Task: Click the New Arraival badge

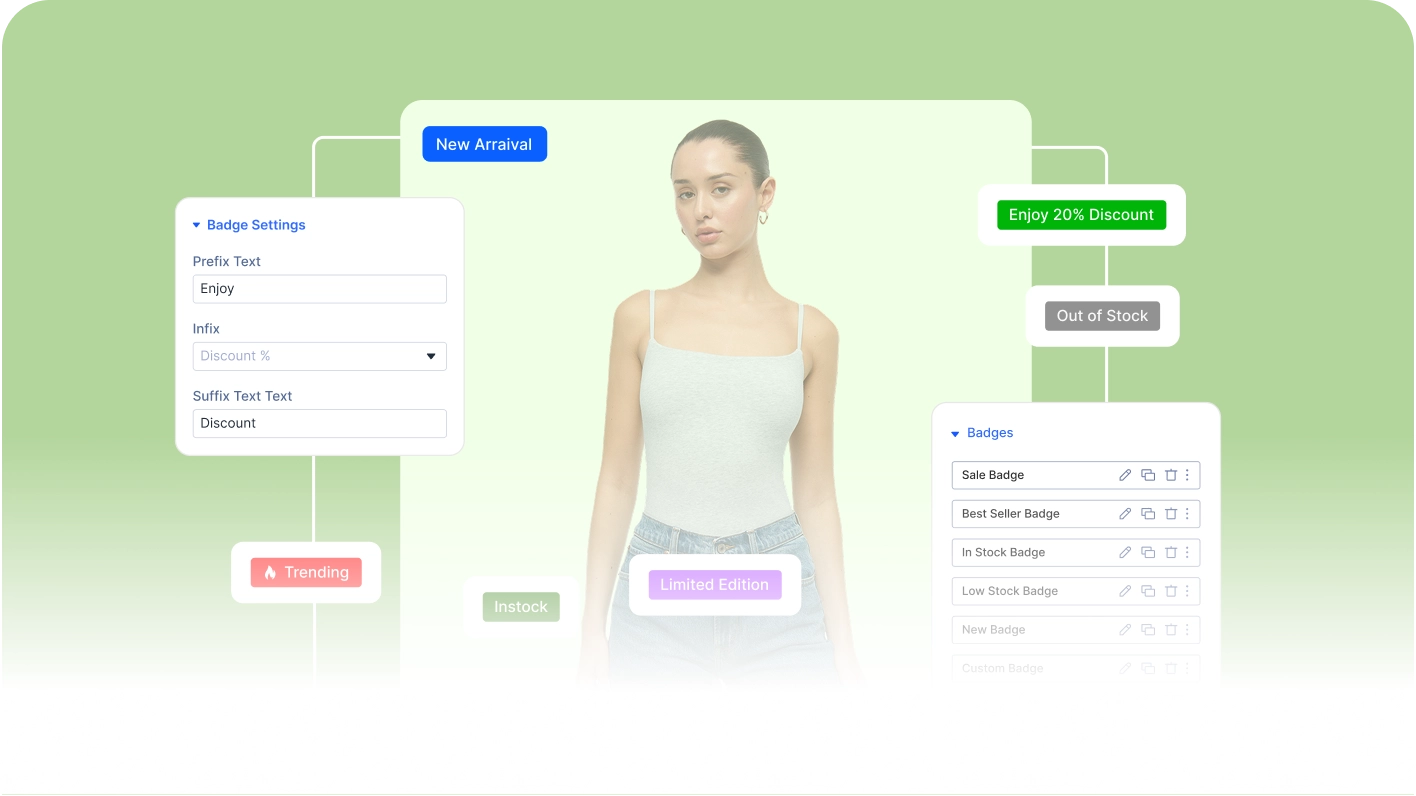Action: point(484,144)
